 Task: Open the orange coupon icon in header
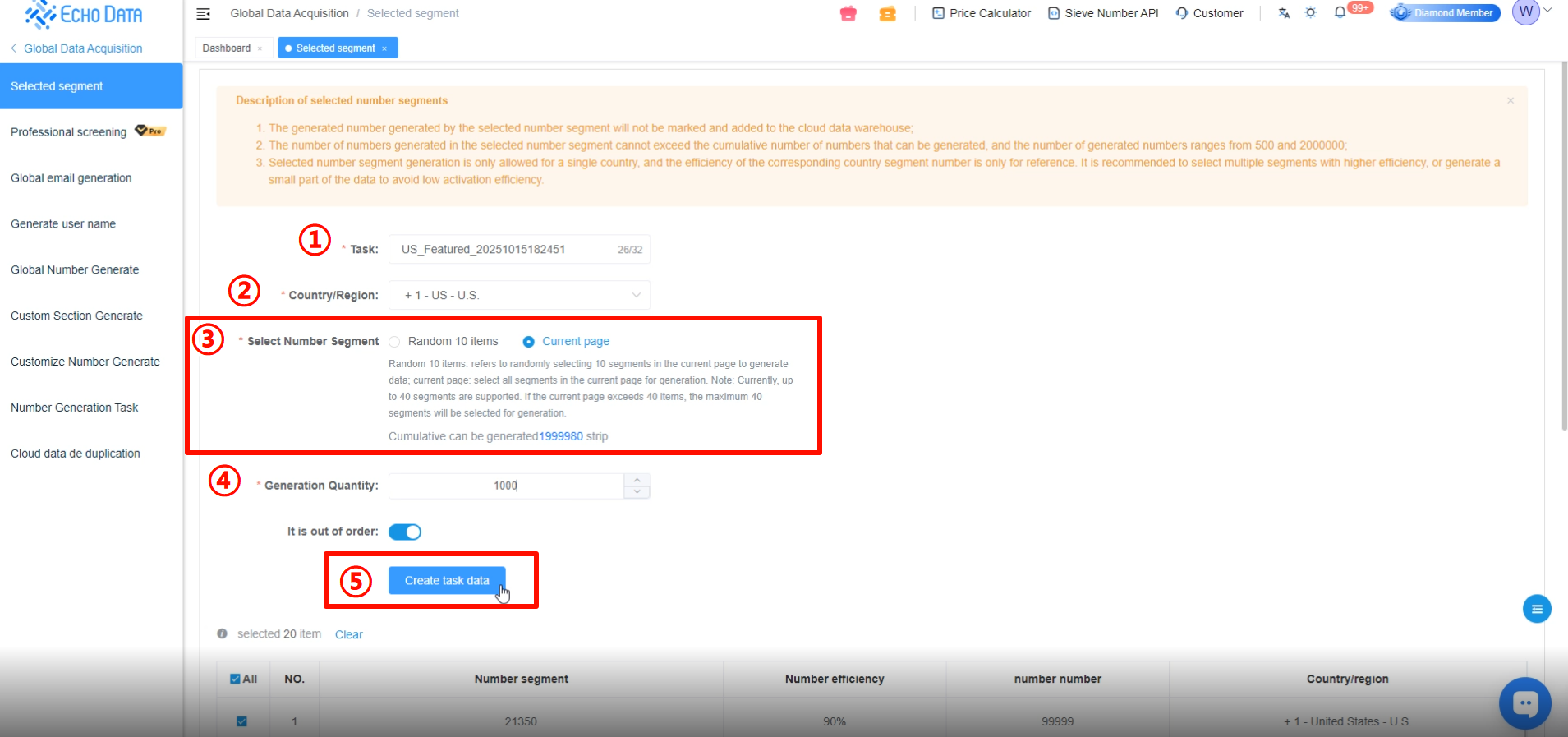[887, 13]
